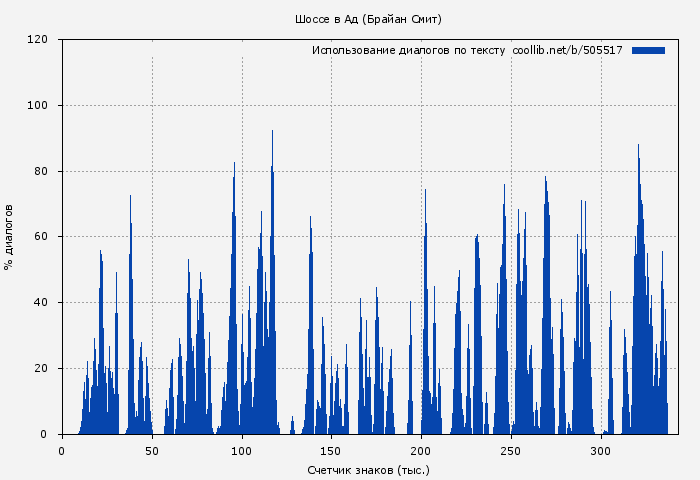Image resolution: width=700 pixels, height=480 pixels.
Task: Select the 200 tick label on the horizontal axis
Action: (421, 450)
